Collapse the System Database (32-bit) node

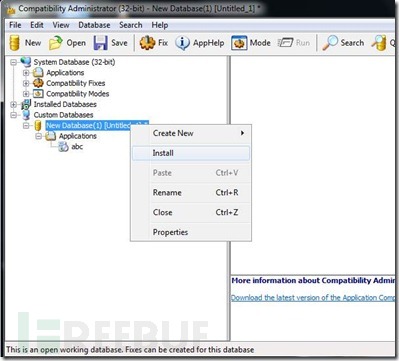13,62
